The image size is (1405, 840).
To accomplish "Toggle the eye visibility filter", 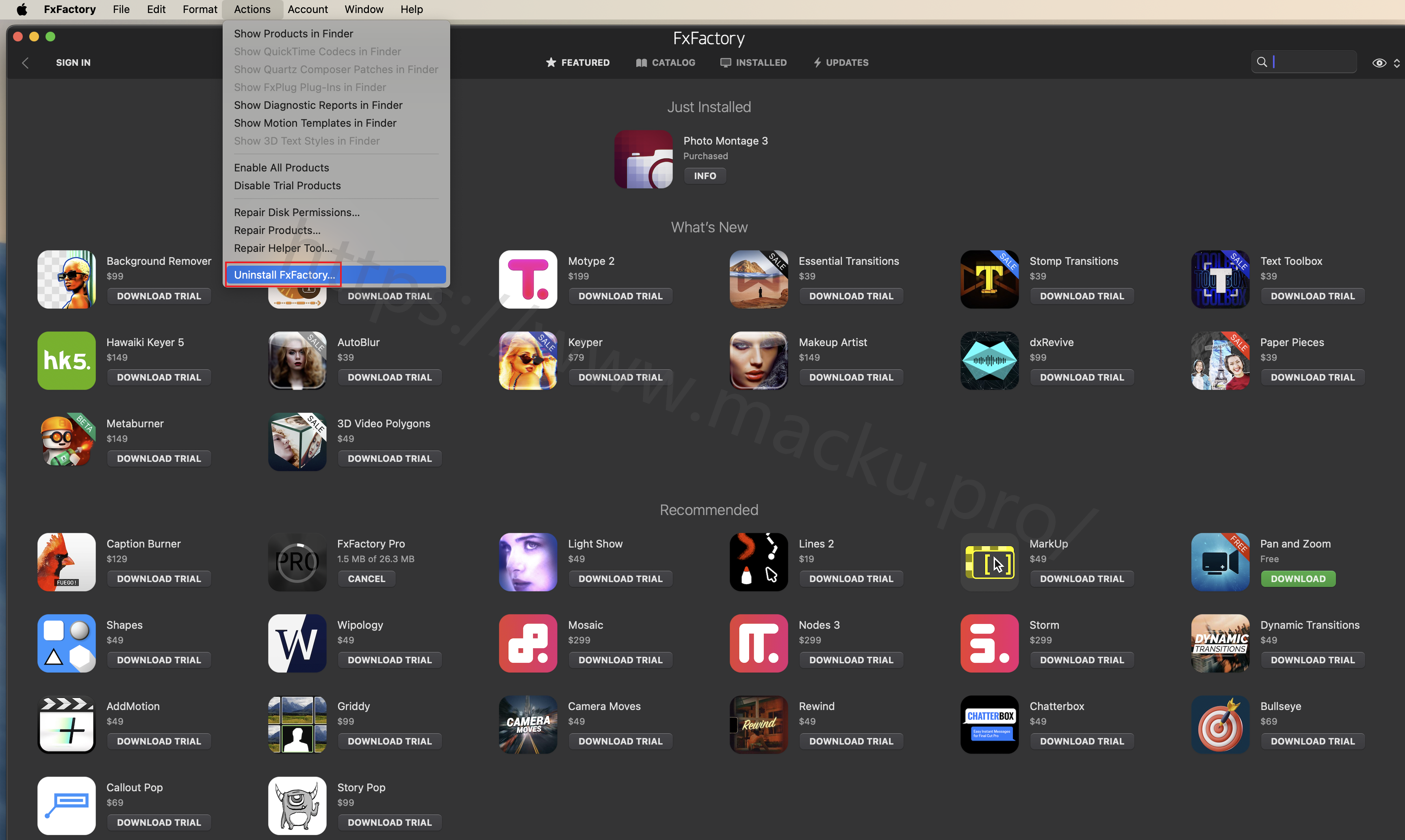I will tap(1379, 63).
